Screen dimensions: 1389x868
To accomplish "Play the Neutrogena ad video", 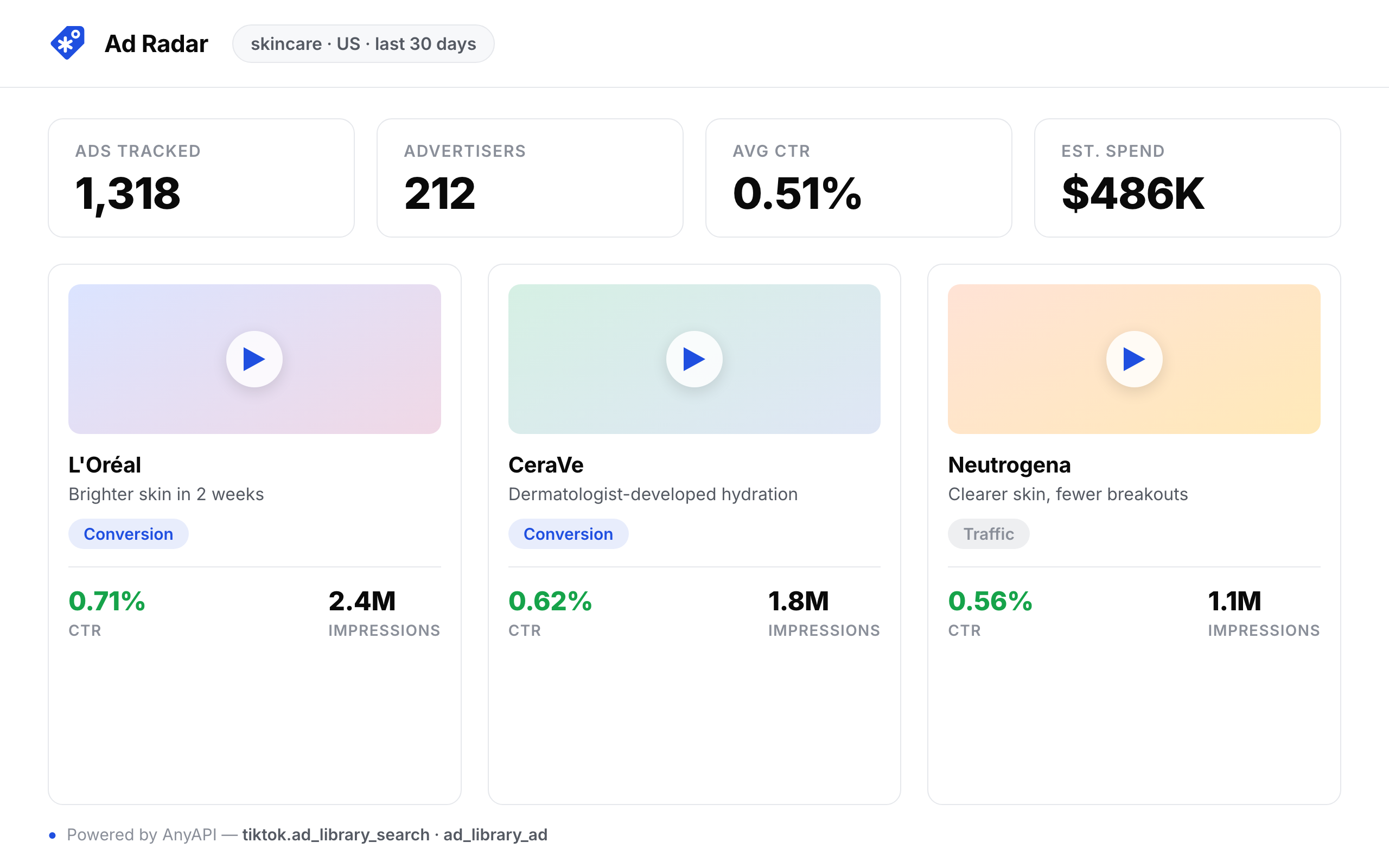I will click(1133, 359).
